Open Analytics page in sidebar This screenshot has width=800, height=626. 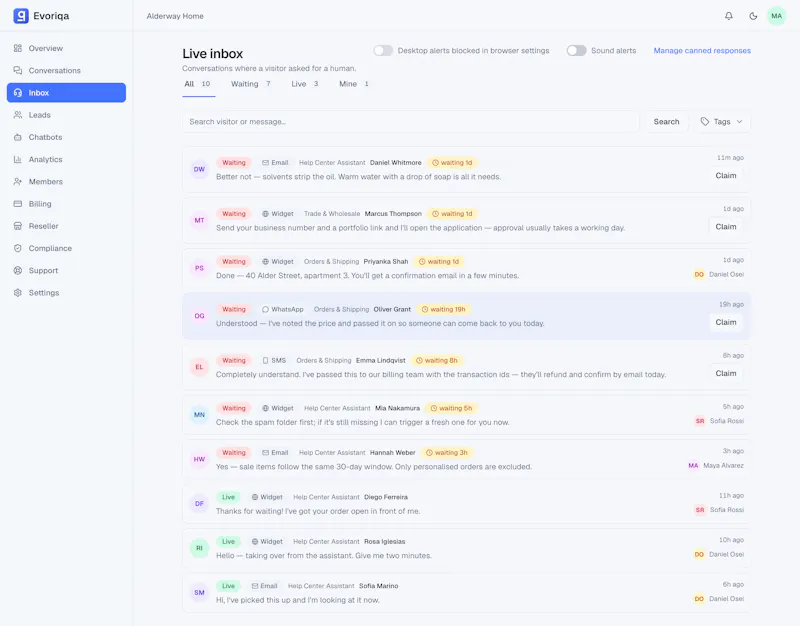click(x=66, y=159)
